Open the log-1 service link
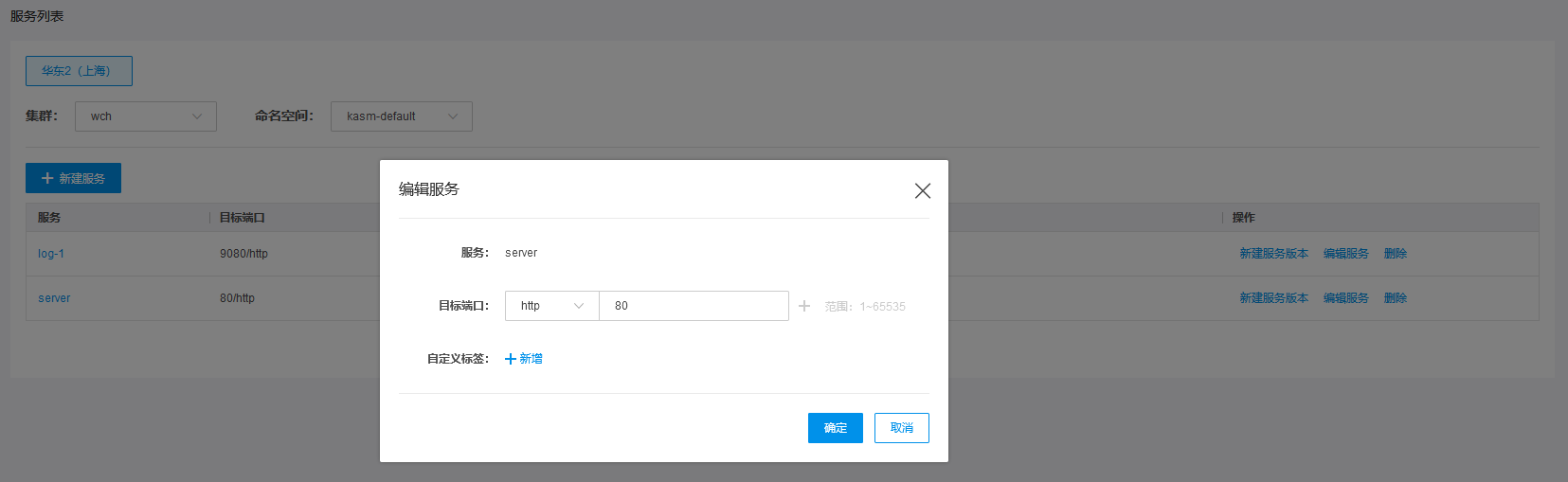This screenshot has height=482, width=1568. [51, 254]
